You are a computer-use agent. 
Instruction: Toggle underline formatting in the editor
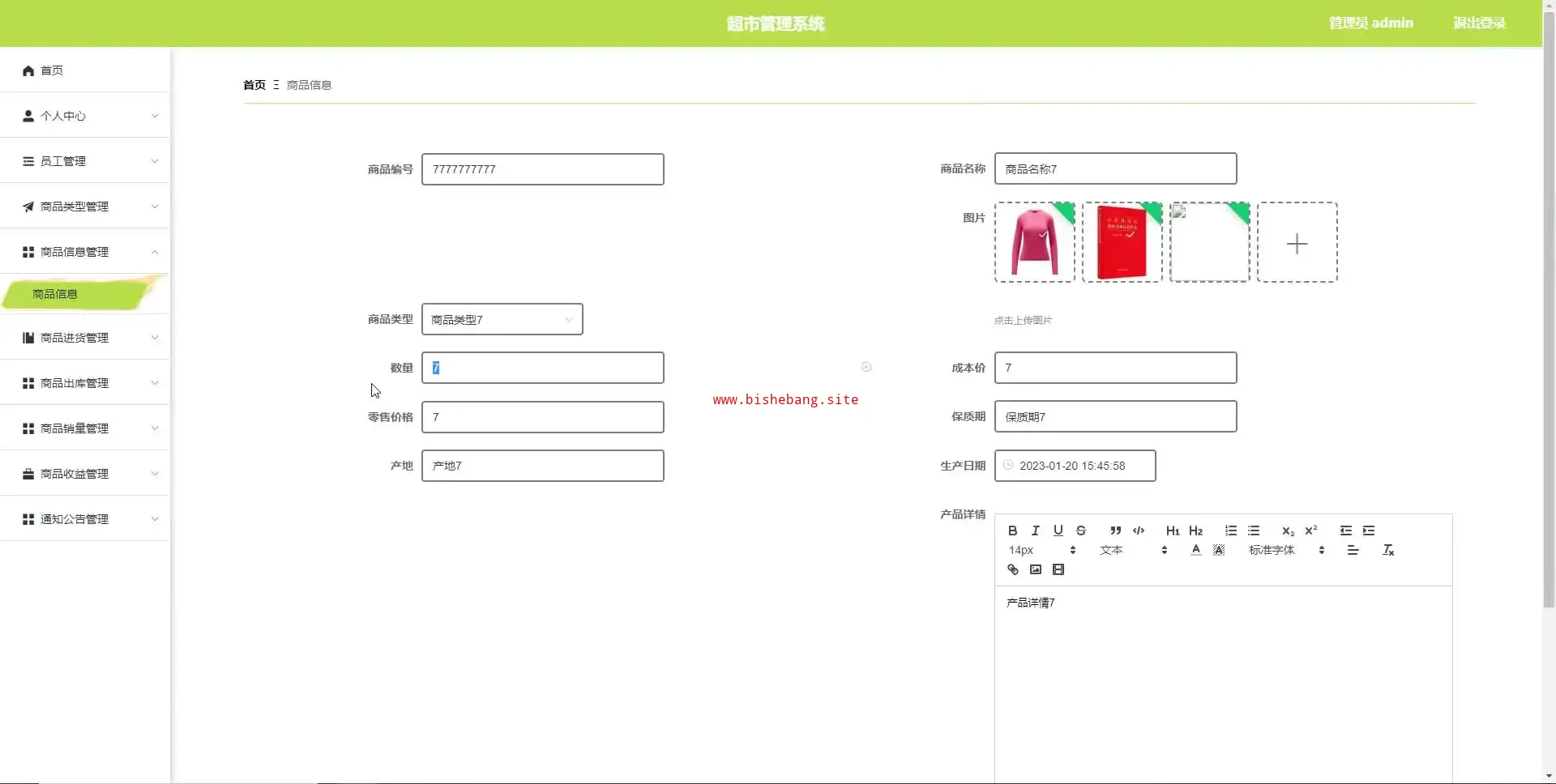click(1058, 530)
